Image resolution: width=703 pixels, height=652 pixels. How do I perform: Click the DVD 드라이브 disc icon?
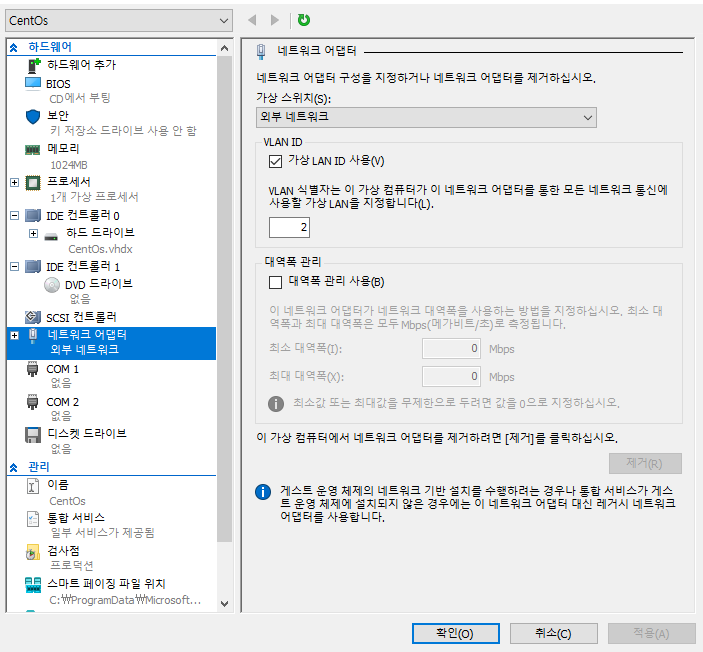[x=52, y=285]
